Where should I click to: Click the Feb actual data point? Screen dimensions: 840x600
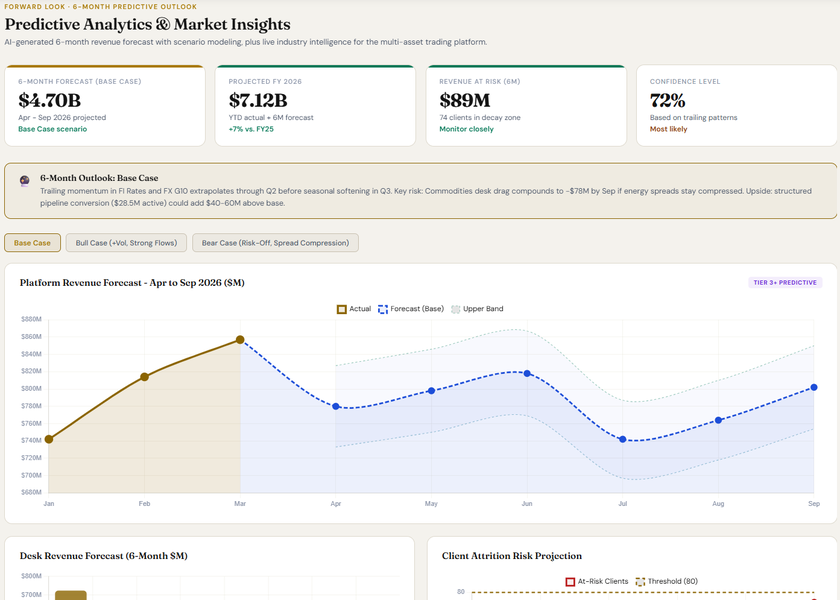(144, 377)
